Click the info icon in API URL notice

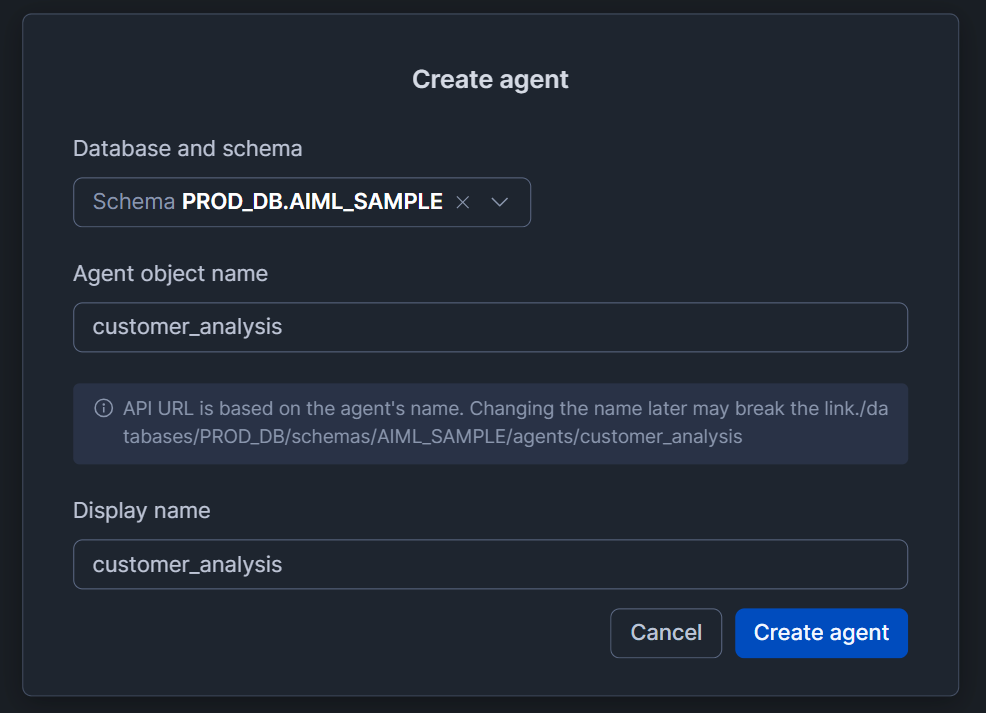tap(103, 408)
